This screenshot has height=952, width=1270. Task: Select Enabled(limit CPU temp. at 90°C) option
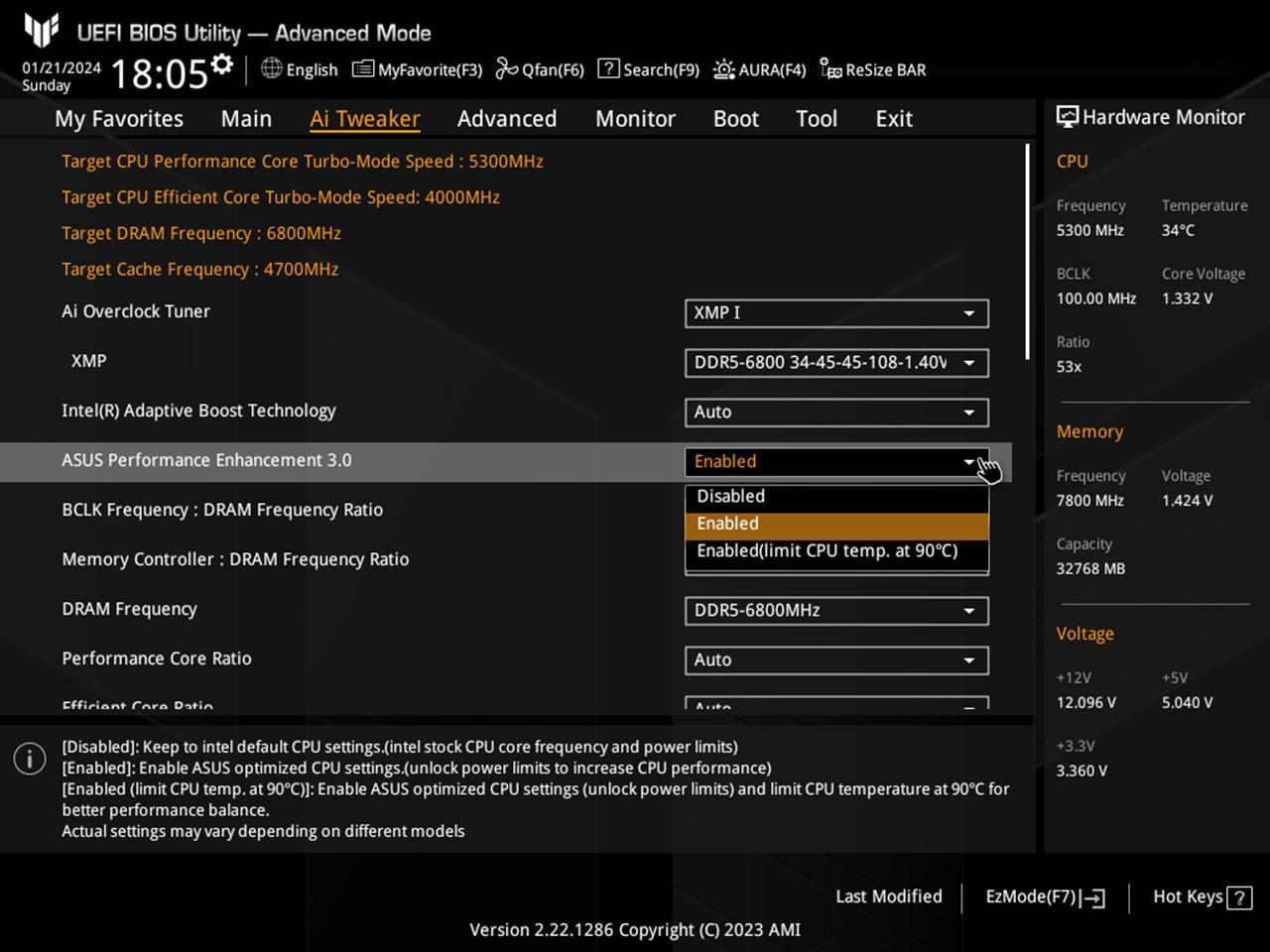836,551
